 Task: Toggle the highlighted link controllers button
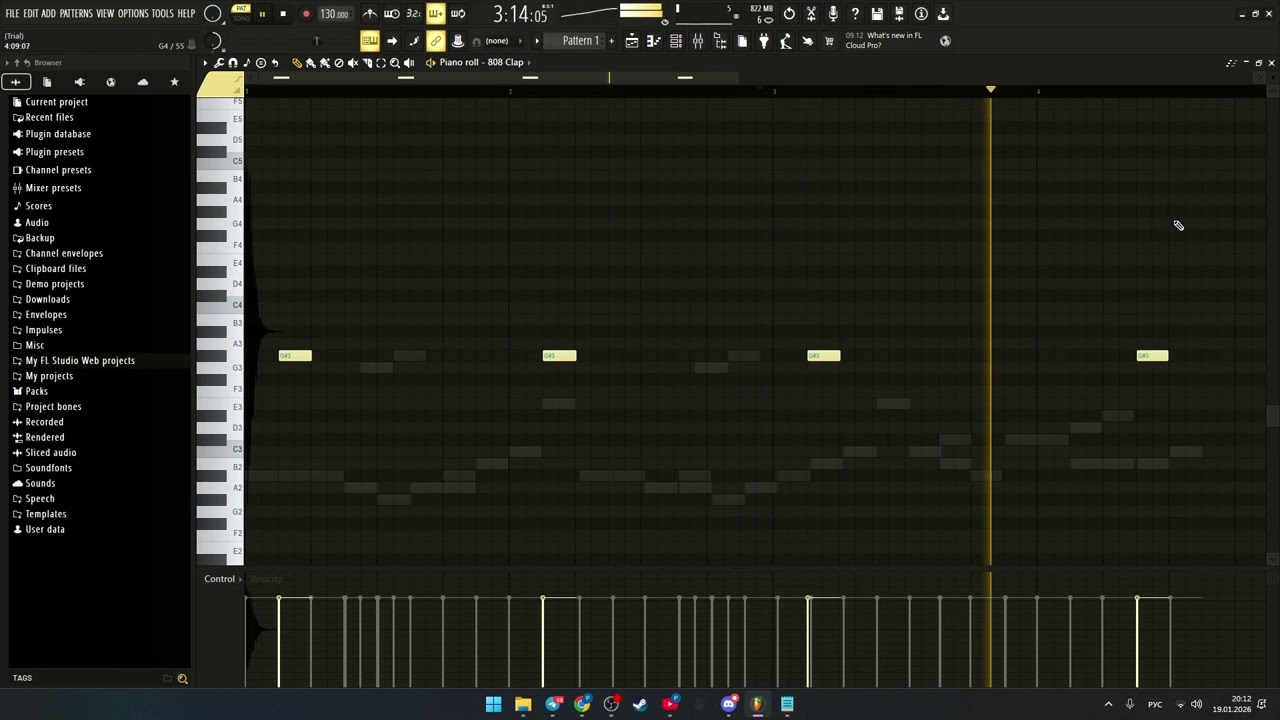pos(436,41)
